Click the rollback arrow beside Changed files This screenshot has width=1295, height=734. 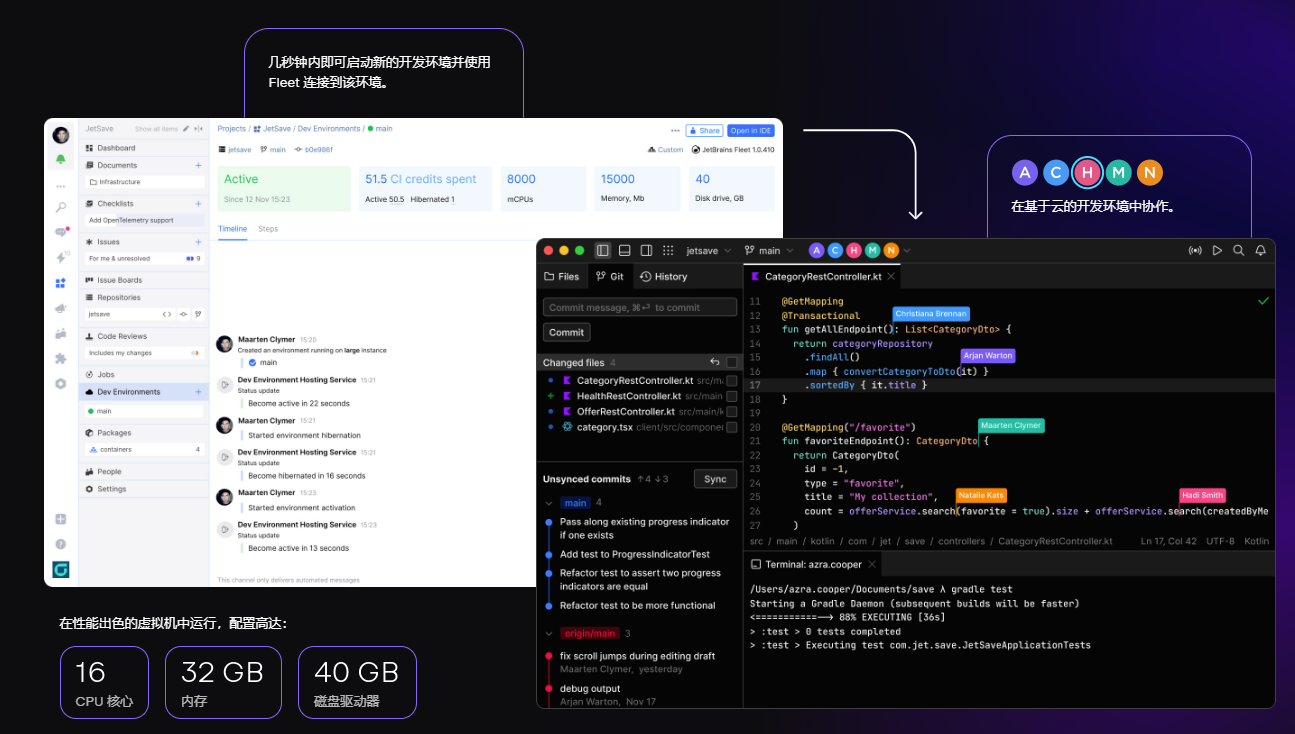715,362
